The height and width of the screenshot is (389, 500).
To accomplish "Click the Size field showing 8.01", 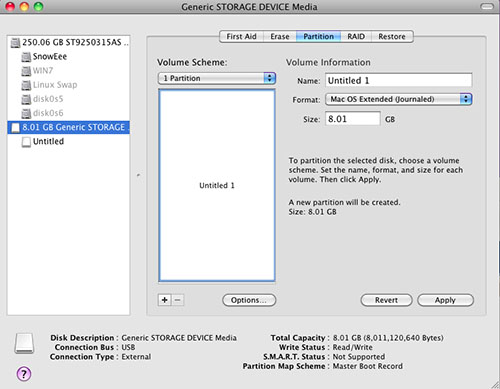I will 353,119.
